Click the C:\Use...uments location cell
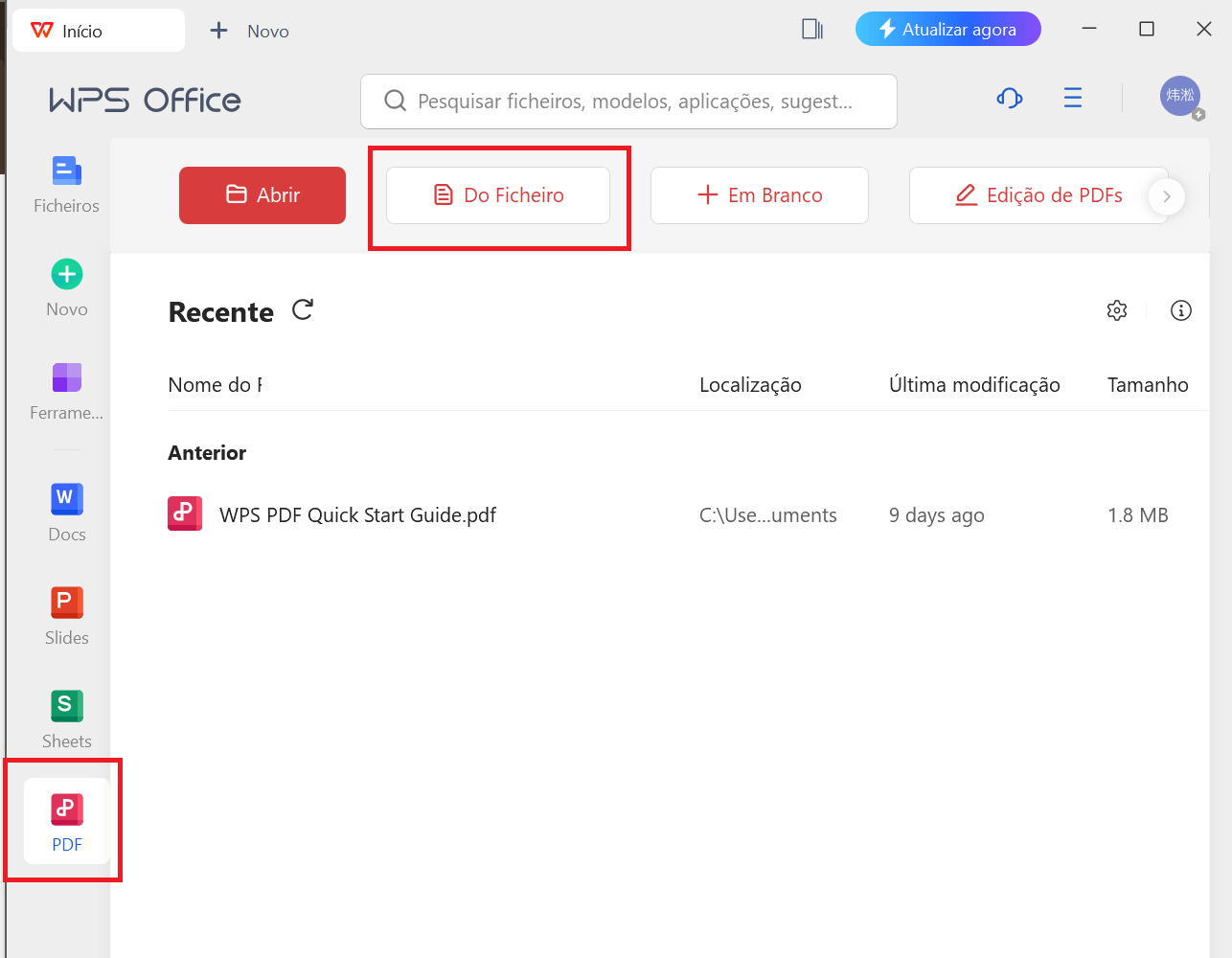This screenshot has height=958, width=1232. coord(768,515)
